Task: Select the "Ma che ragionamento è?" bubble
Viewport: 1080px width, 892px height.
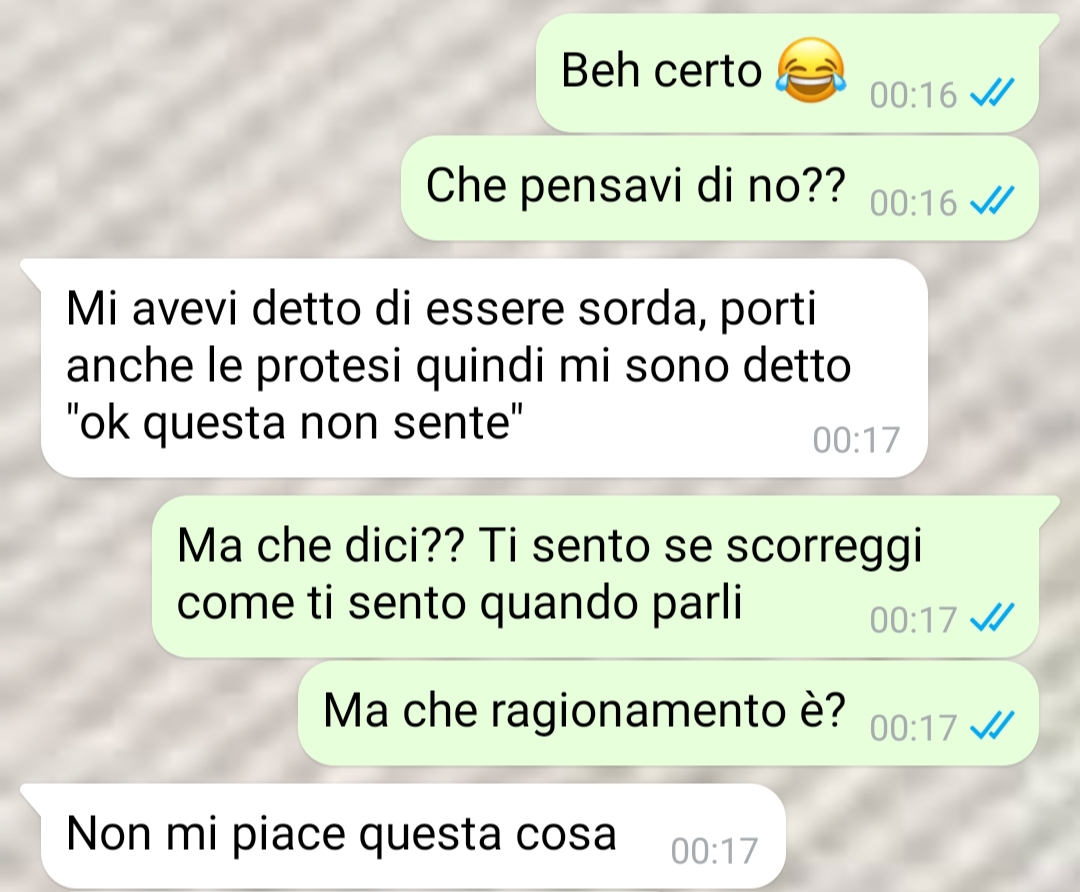Action: pos(668,713)
